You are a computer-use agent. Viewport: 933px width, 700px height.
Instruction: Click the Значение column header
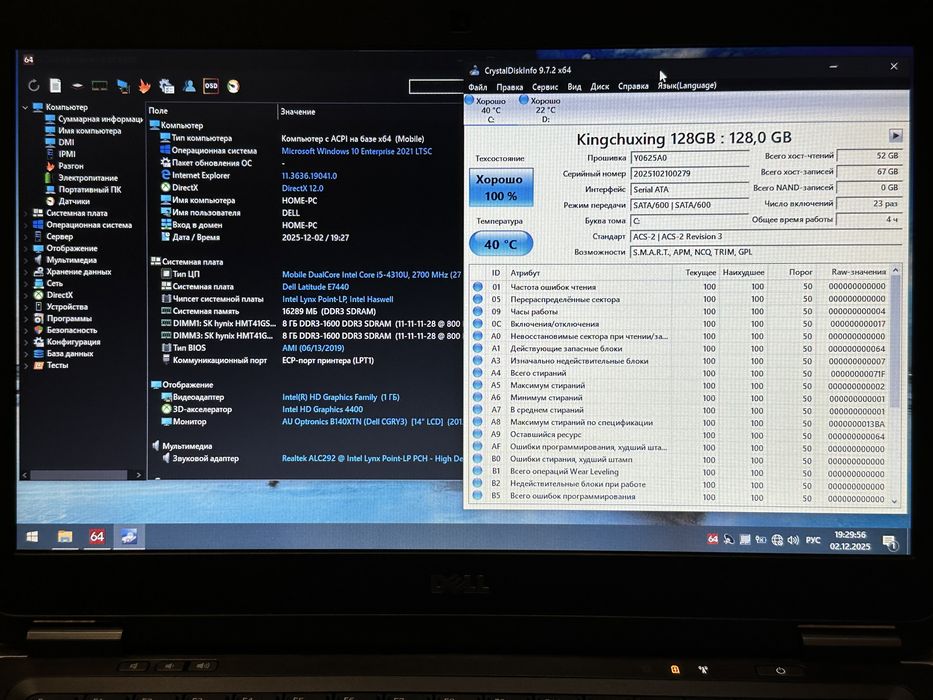pyautogui.click(x=298, y=112)
